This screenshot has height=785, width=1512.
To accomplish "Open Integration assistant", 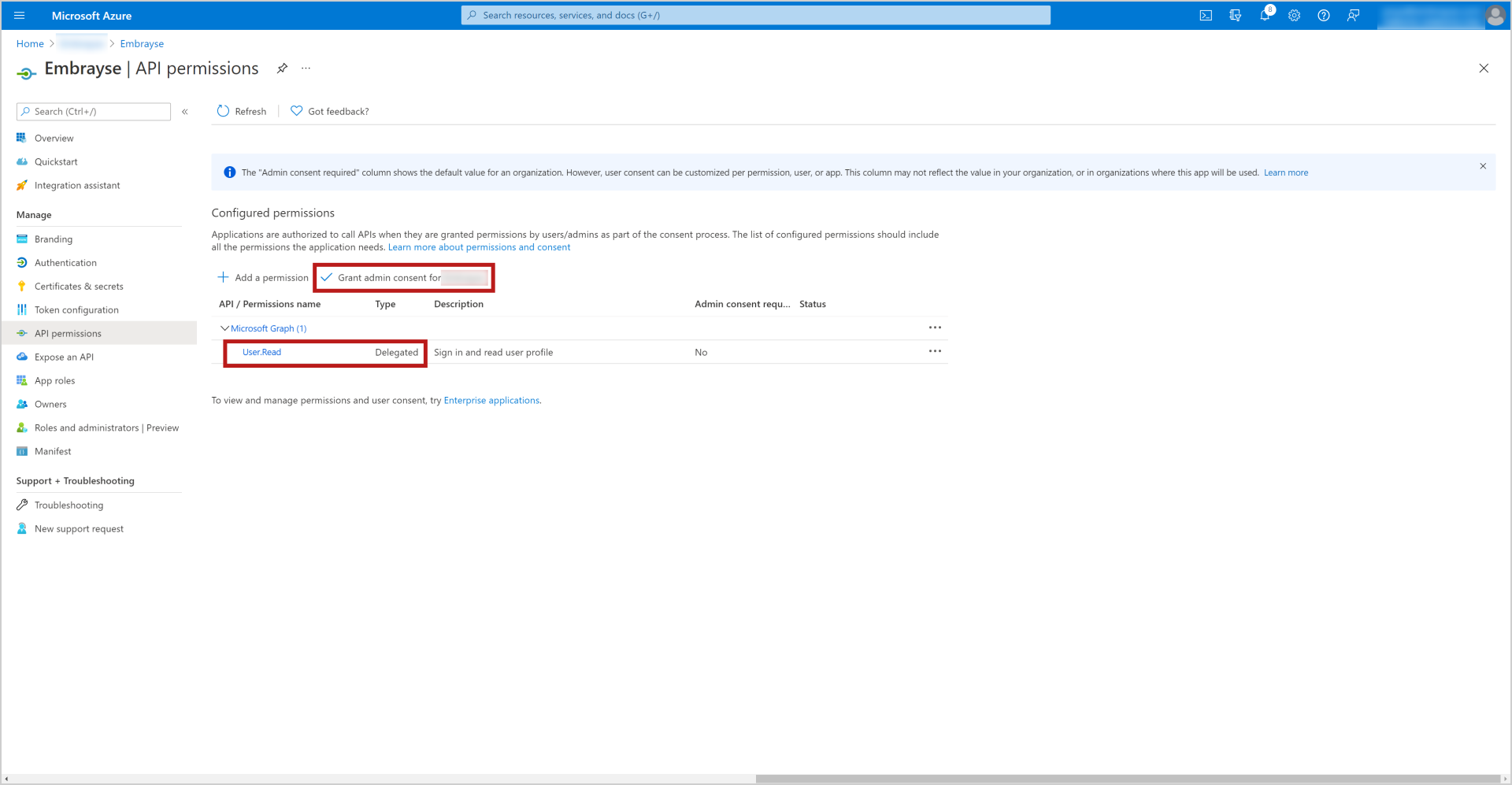I will pyautogui.click(x=77, y=185).
